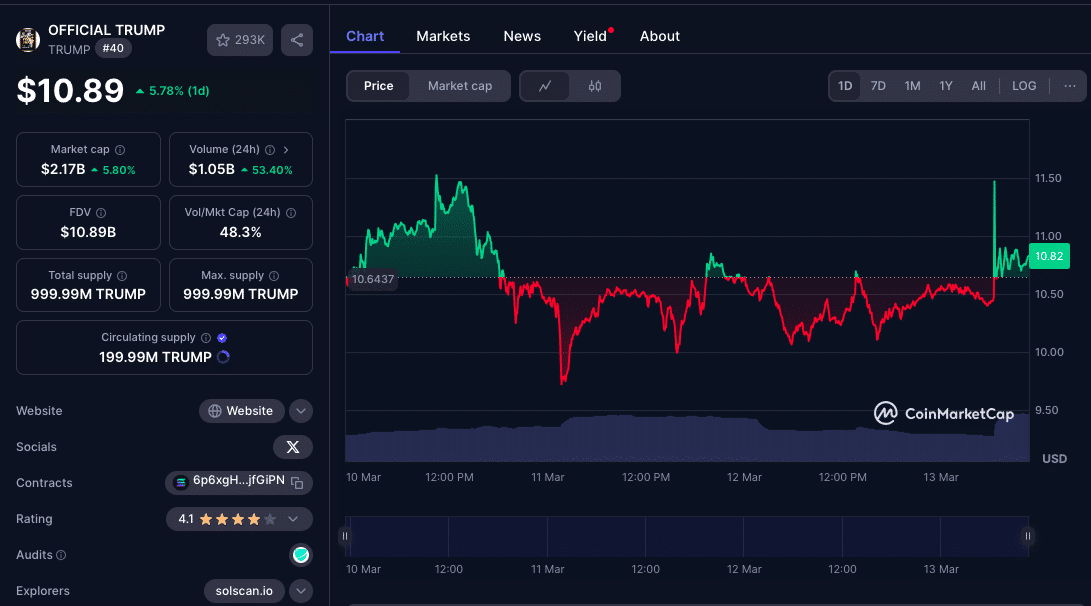The width and height of the screenshot is (1091, 606).
Task: Open the Yield tab
Action: click(590, 36)
